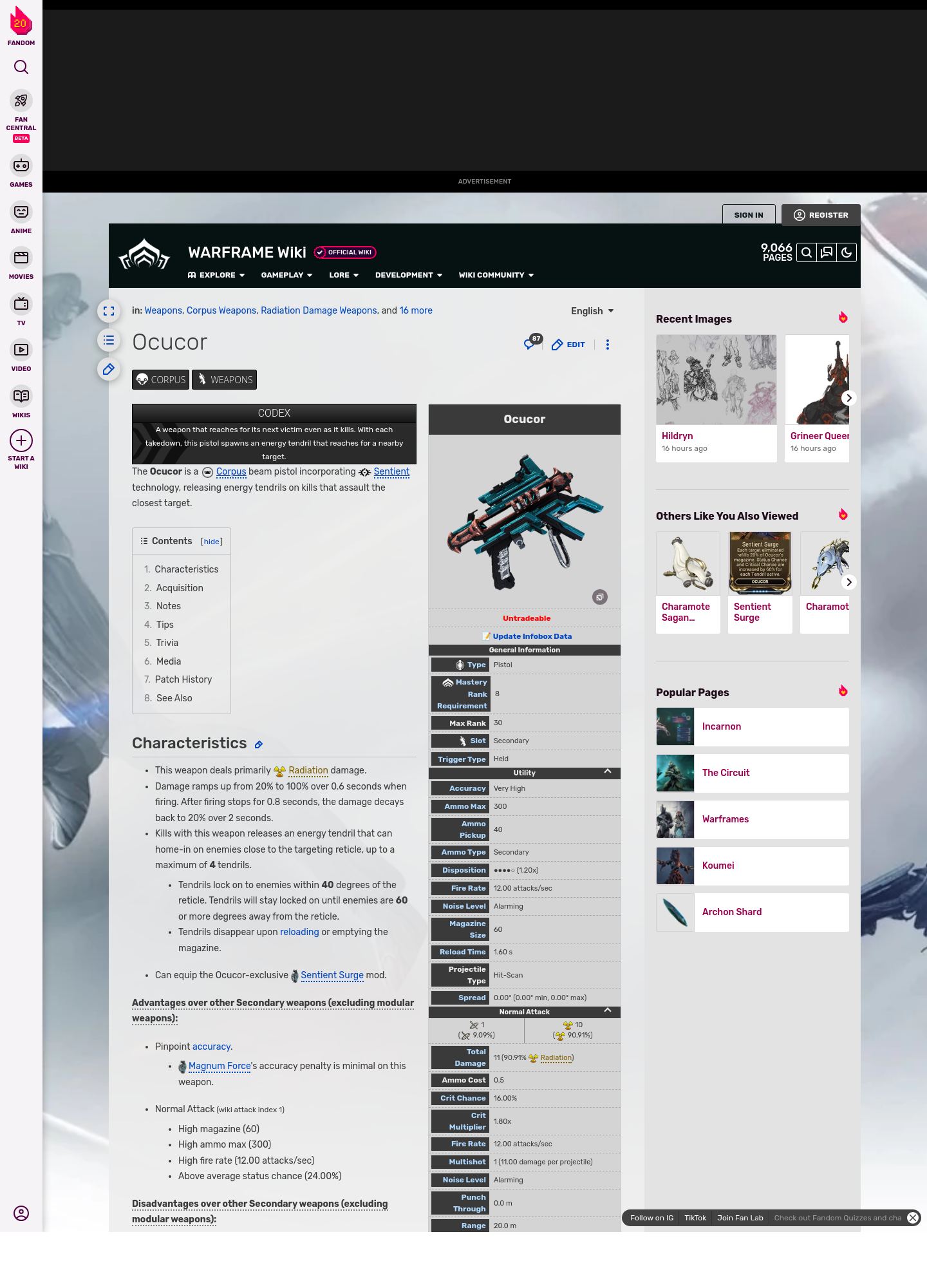Open the Weapons tag button
The width and height of the screenshot is (927, 1288).
pyautogui.click(x=224, y=380)
